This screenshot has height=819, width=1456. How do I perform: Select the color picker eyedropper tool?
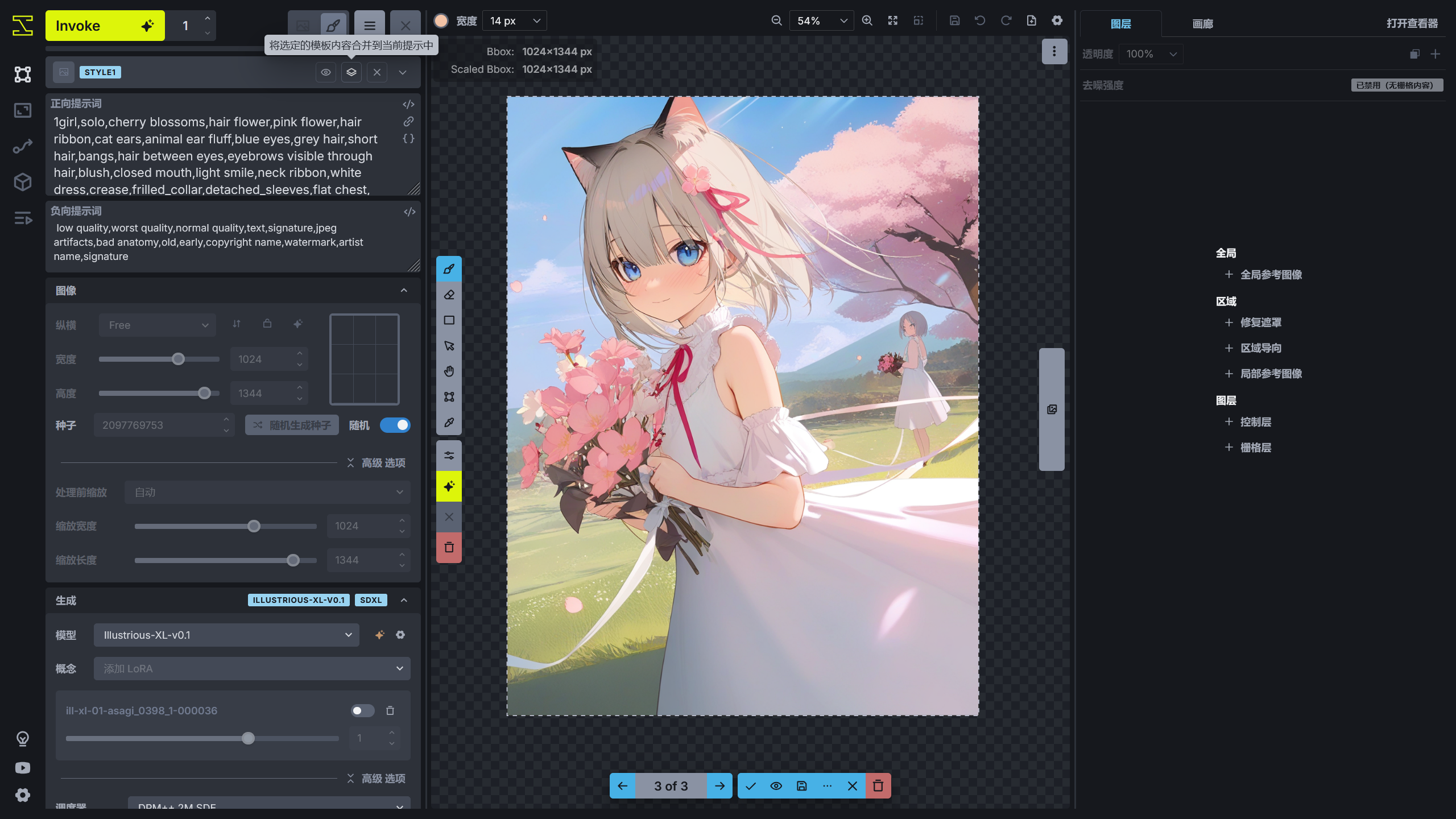pyautogui.click(x=449, y=423)
